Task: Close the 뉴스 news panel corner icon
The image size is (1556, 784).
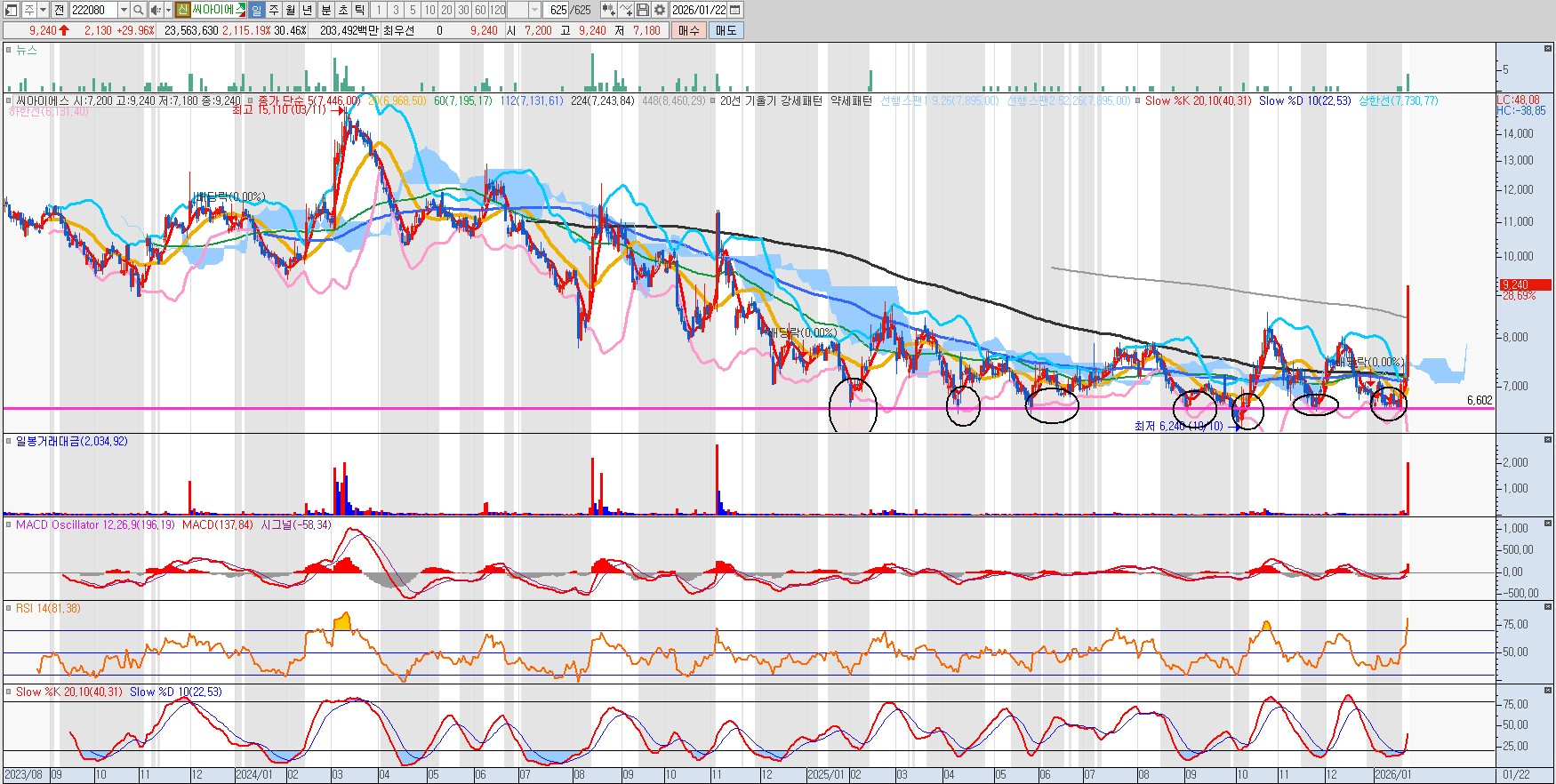Action: click(x=1548, y=48)
